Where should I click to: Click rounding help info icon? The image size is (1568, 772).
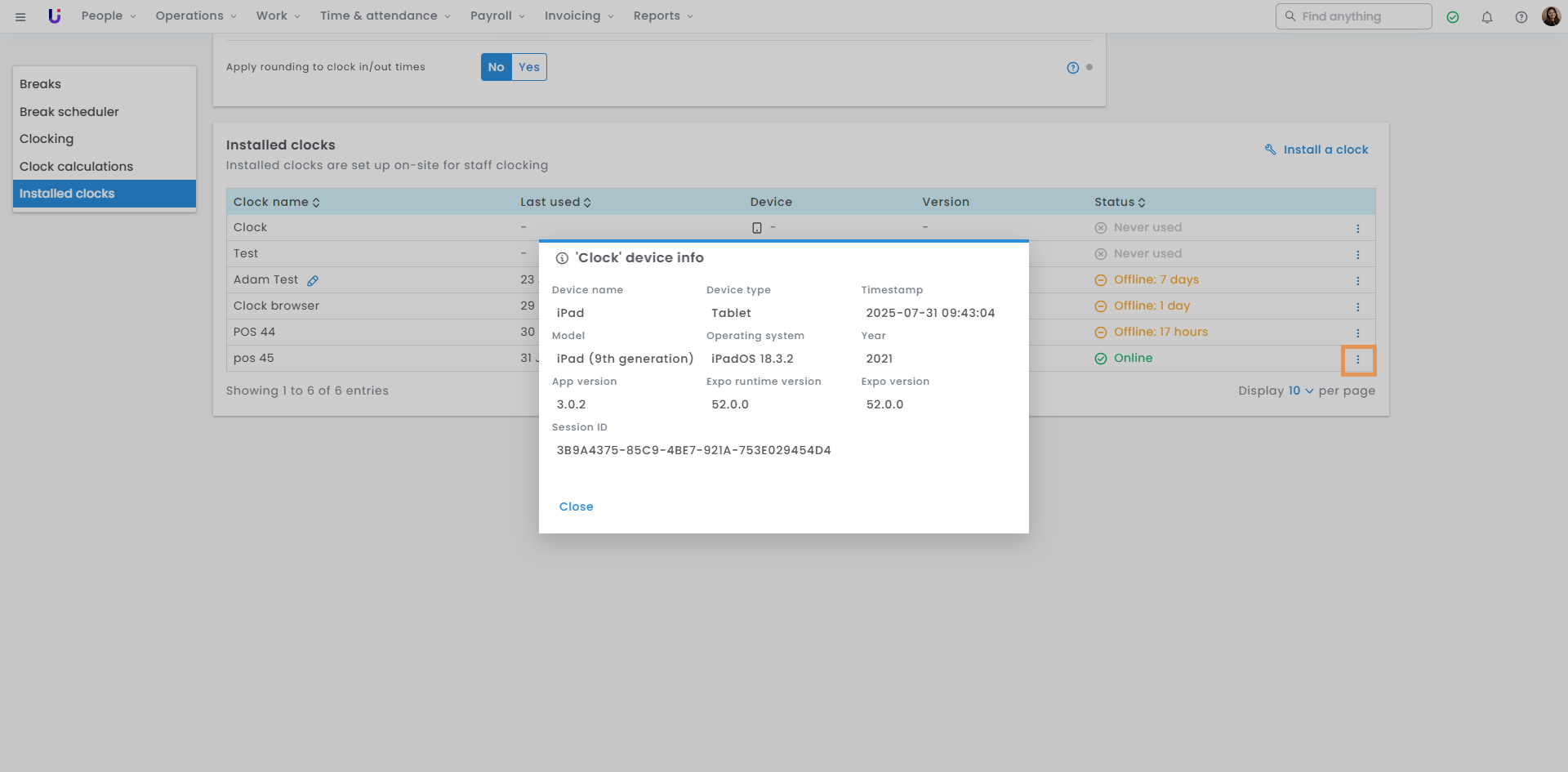1072,68
